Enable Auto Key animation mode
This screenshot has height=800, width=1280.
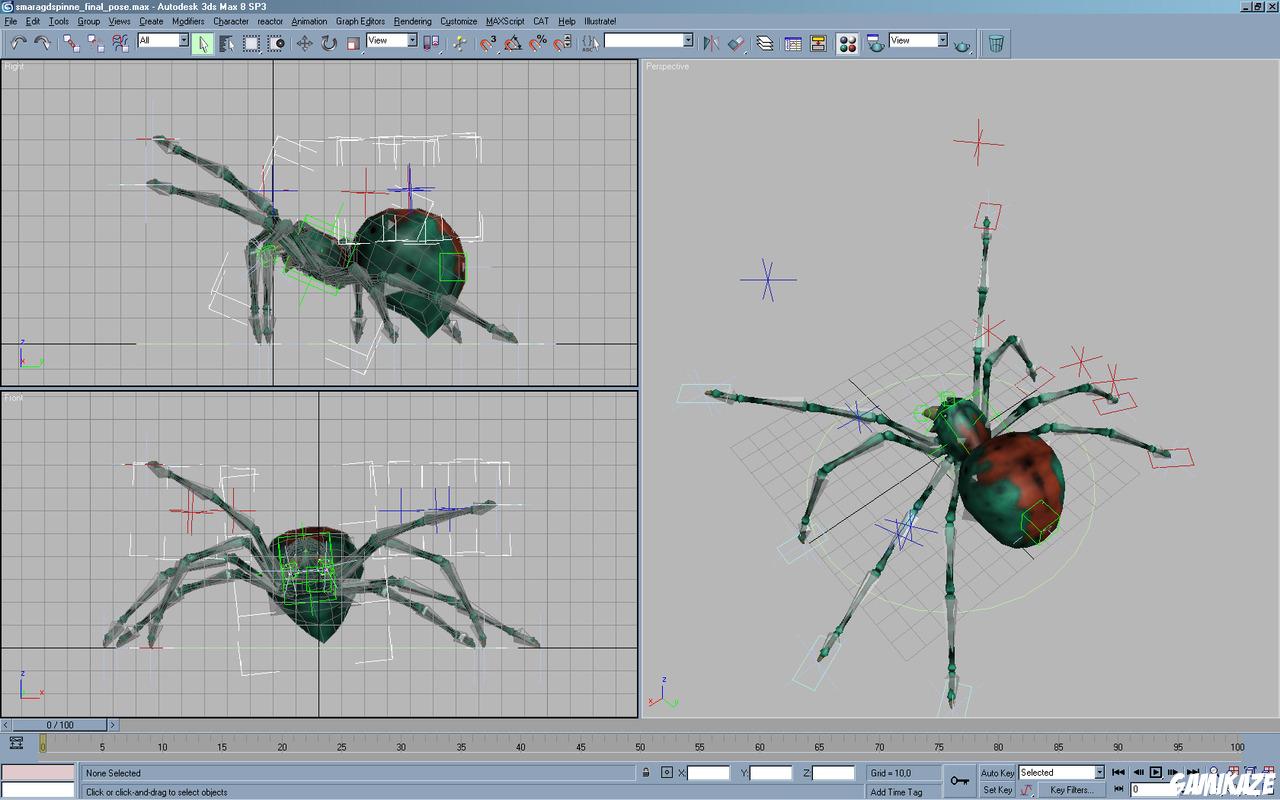(x=997, y=773)
